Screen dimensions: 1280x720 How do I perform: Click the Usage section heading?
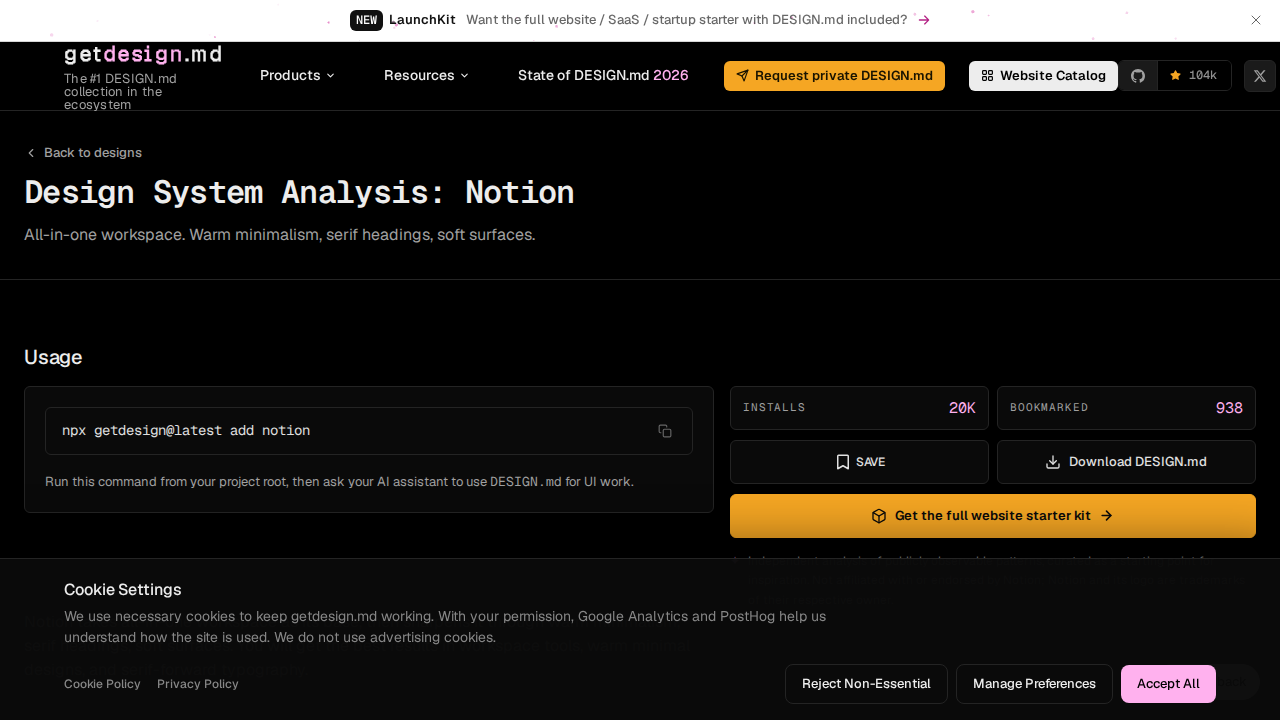53,357
